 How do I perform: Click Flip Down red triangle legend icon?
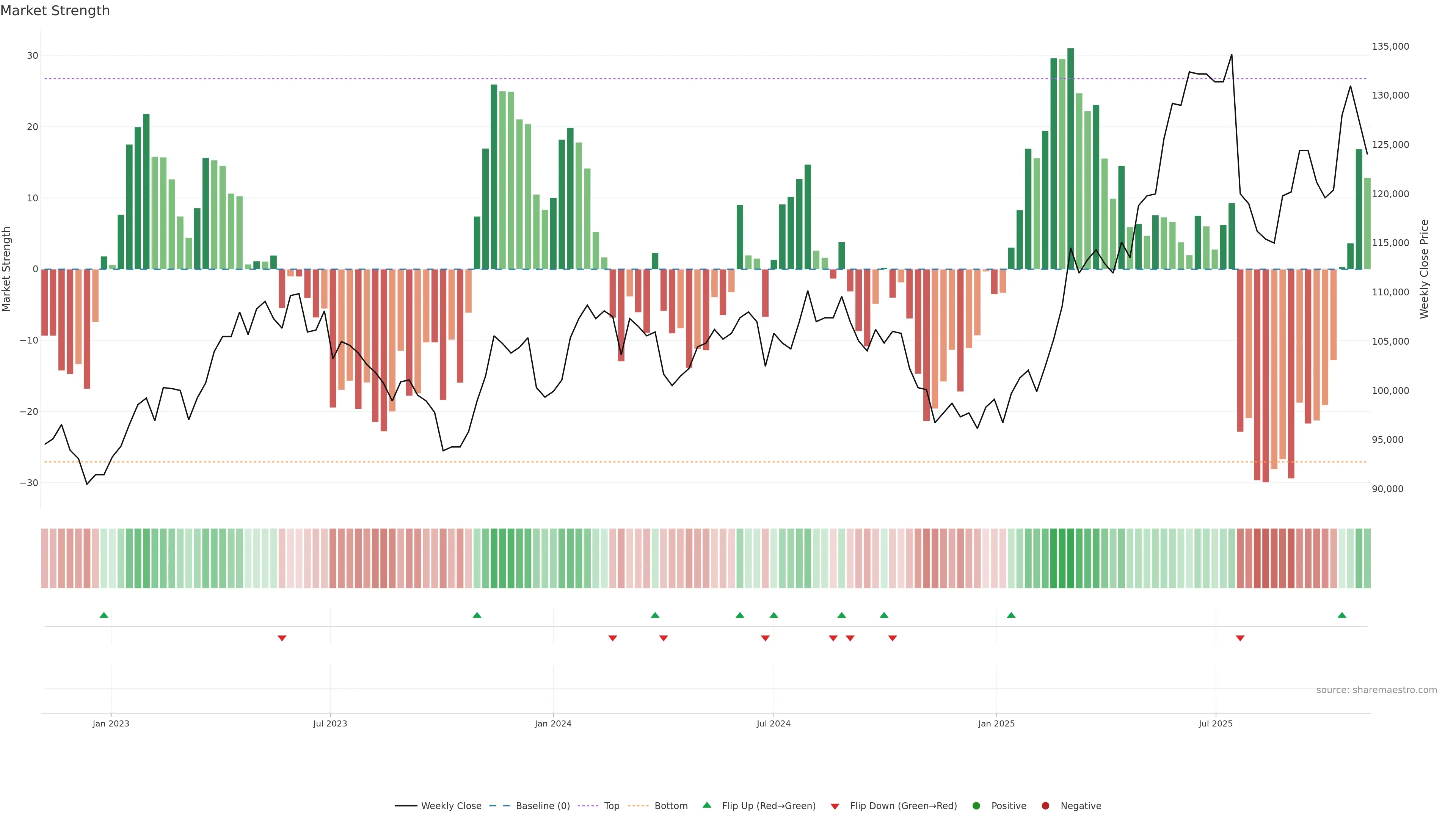click(x=835, y=806)
